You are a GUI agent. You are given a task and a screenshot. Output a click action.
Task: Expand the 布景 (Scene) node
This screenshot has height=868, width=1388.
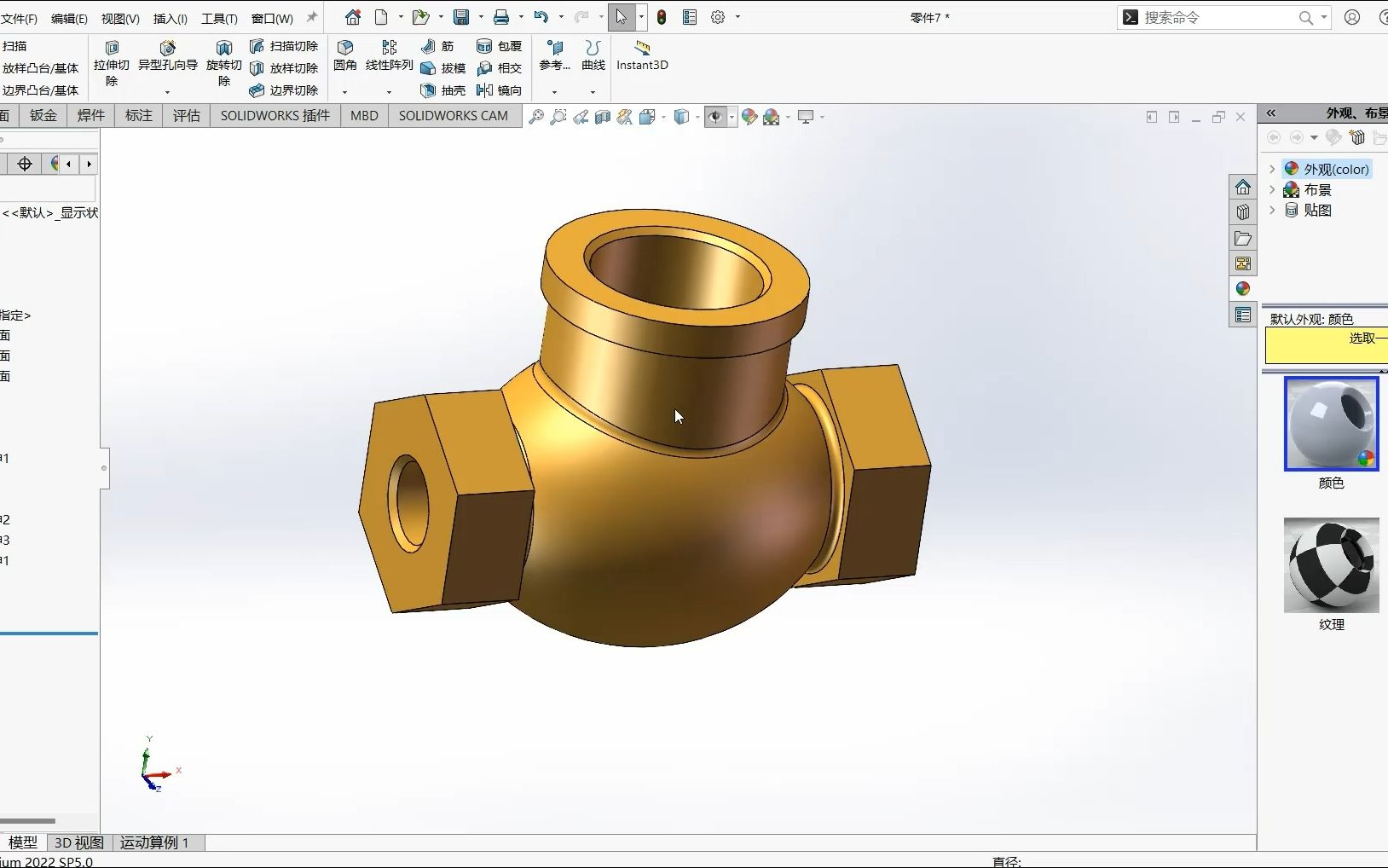(1272, 189)
